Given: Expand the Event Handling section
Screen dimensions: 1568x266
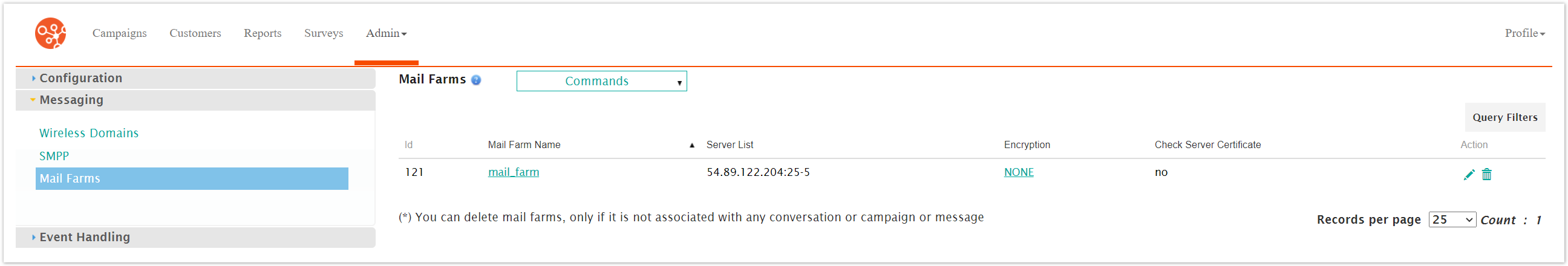Looking at the screenshot, I should click(x=85, y=237).
